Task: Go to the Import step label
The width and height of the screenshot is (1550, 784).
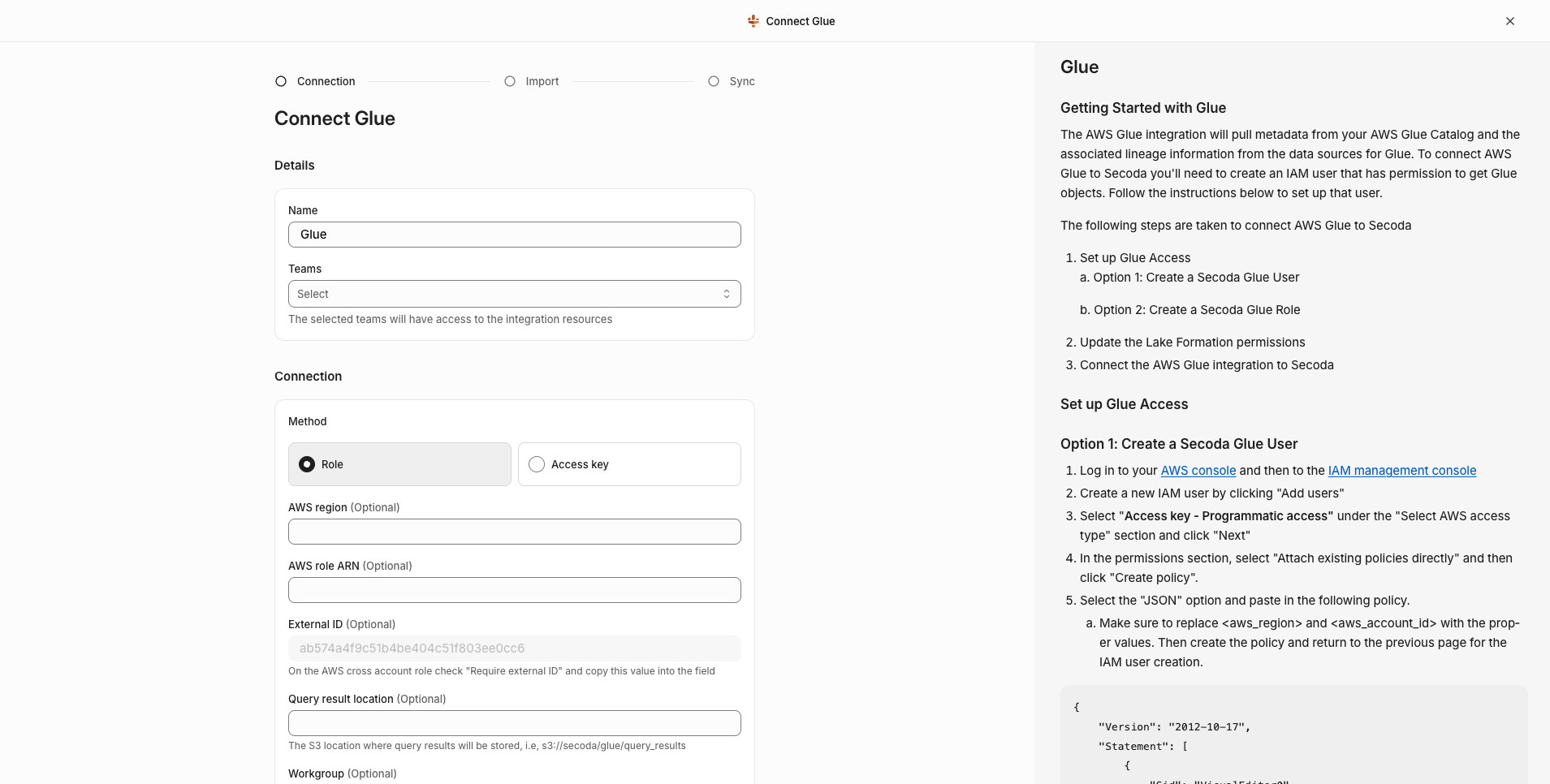Action: (542, 81)
